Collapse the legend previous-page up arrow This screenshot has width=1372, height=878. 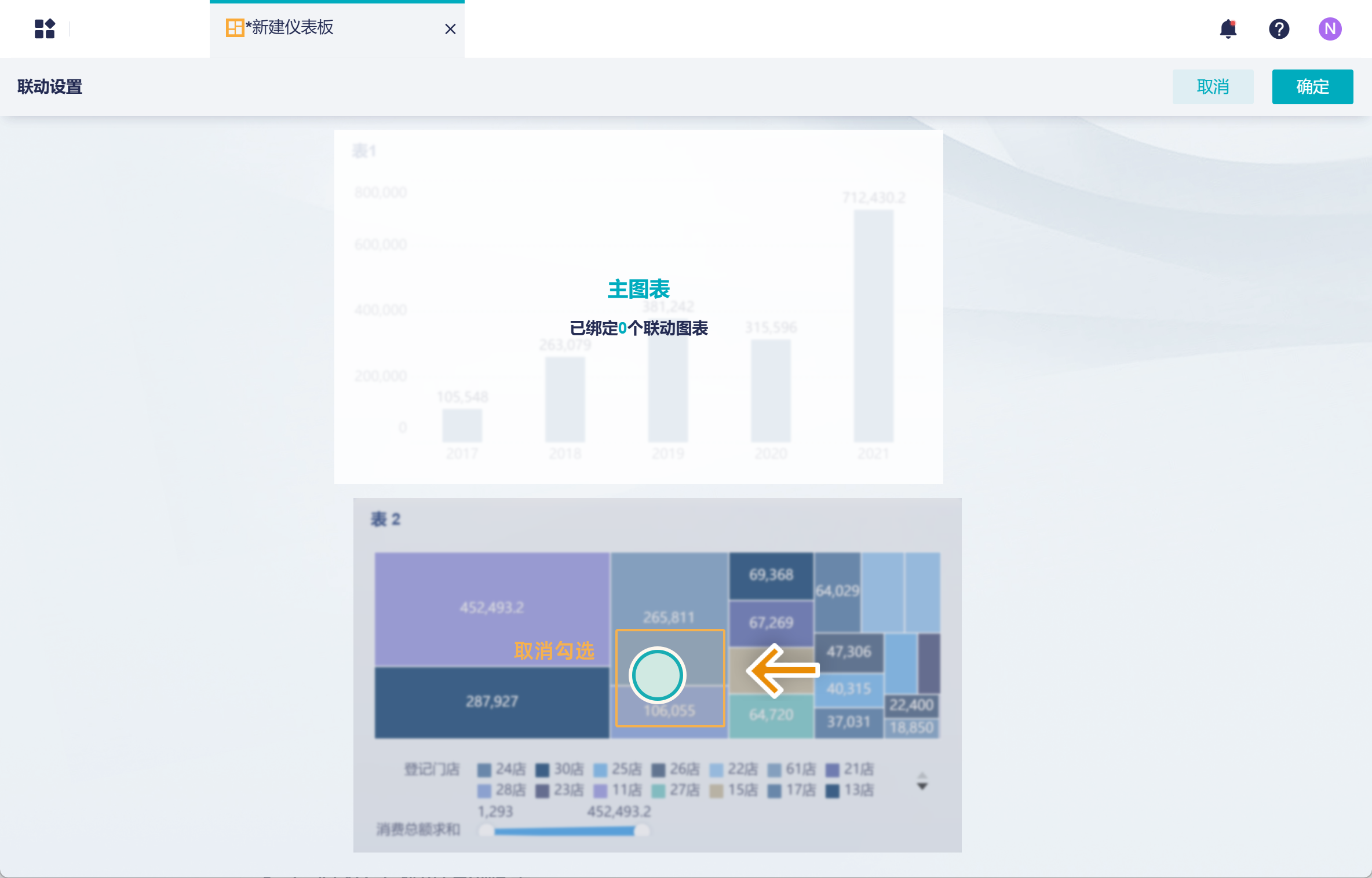[922, 775]
